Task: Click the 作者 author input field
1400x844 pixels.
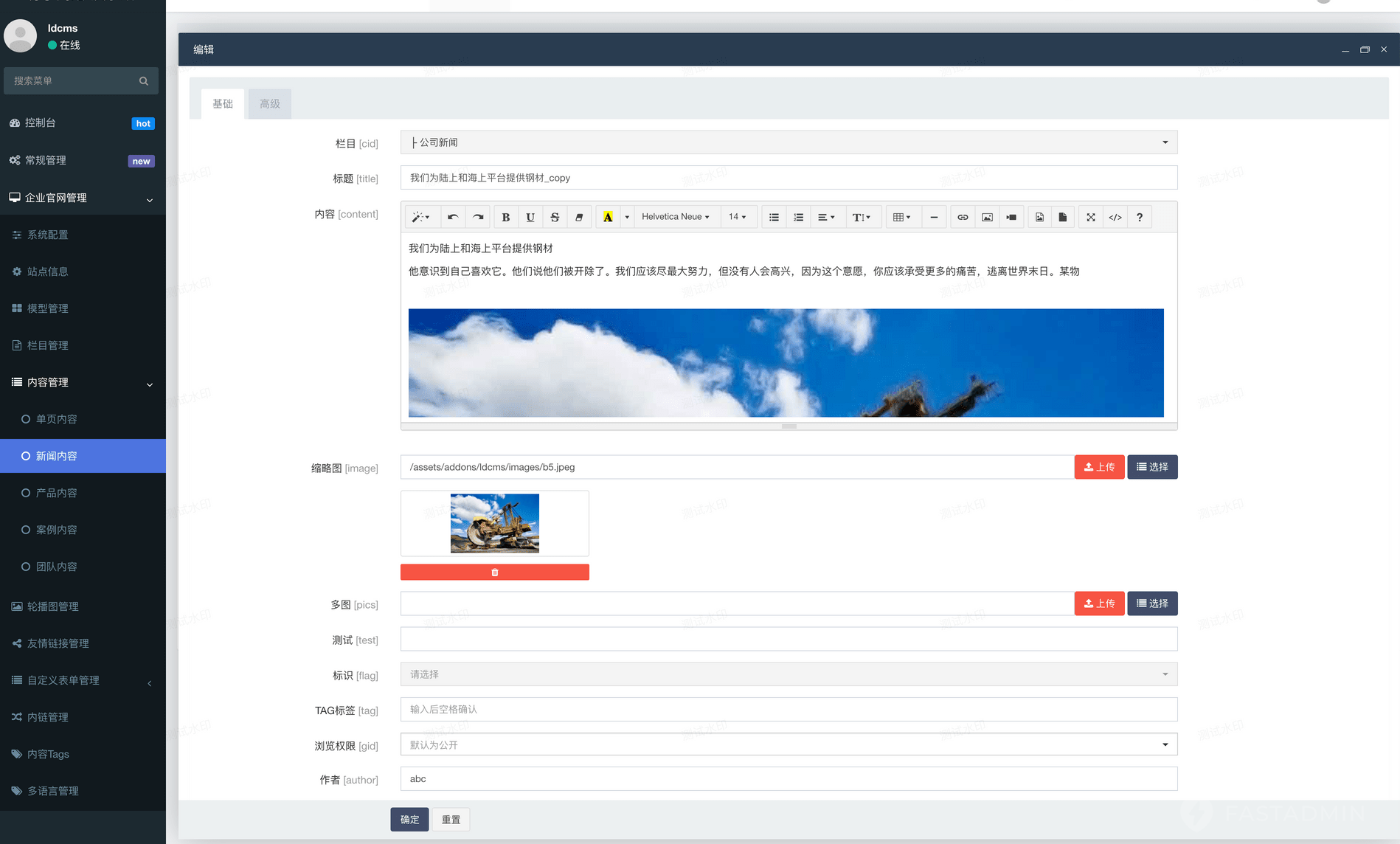Action: tap(789, 779)
